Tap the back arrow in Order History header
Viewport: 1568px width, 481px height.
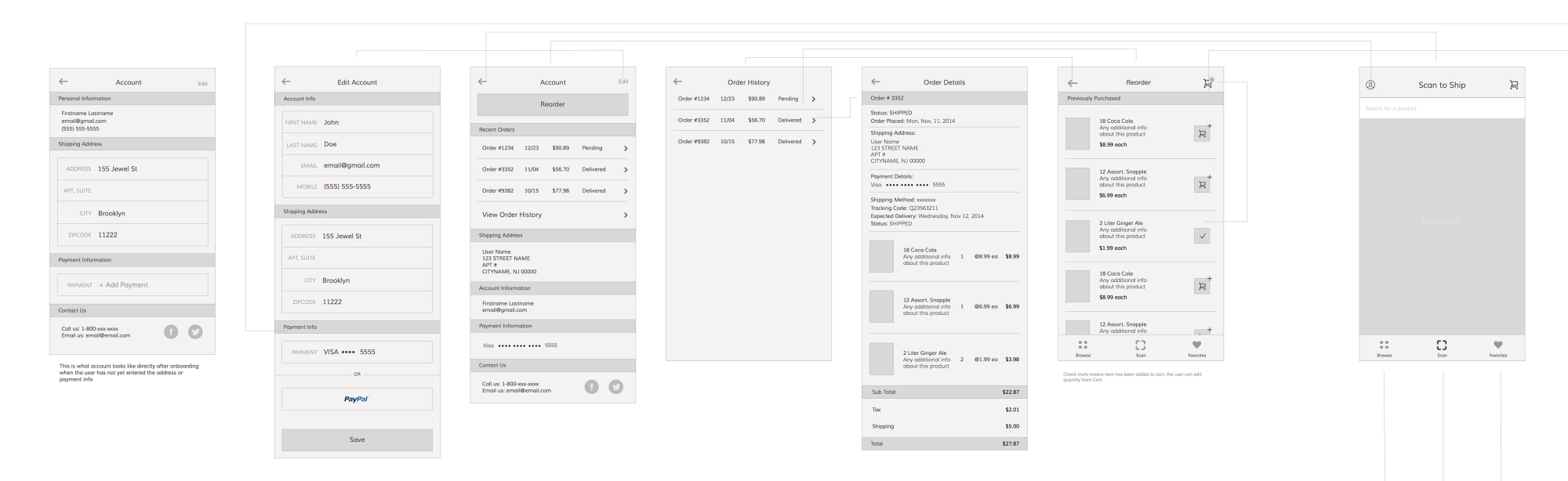[x=678, y=81]
